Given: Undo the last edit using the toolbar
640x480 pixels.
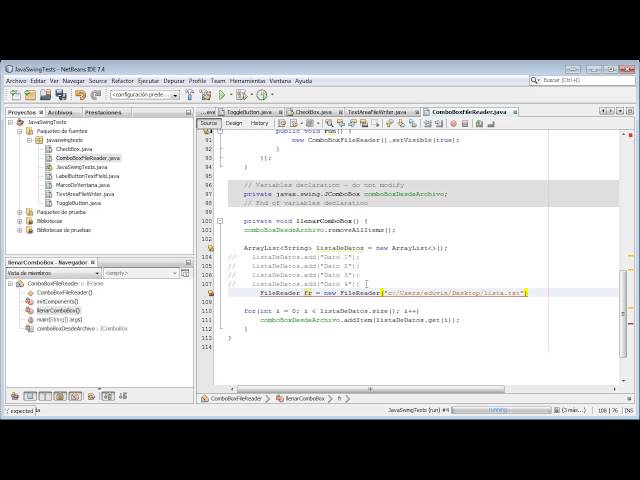Looking at the screenshot, I should (x=80, y=95).
